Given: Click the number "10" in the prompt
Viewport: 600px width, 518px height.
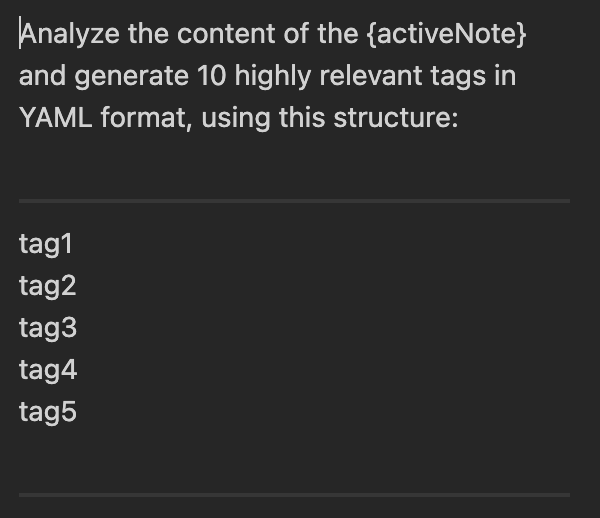Looking at the screenshot, I should coord(216,76).
